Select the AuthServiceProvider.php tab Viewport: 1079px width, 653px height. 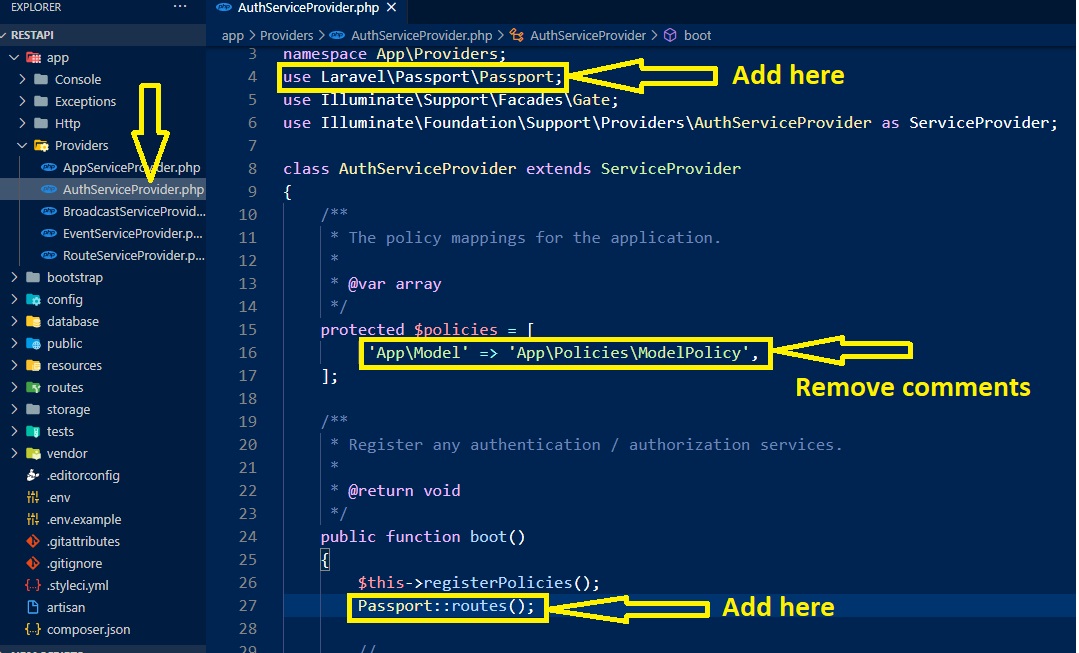pos(309,8)
